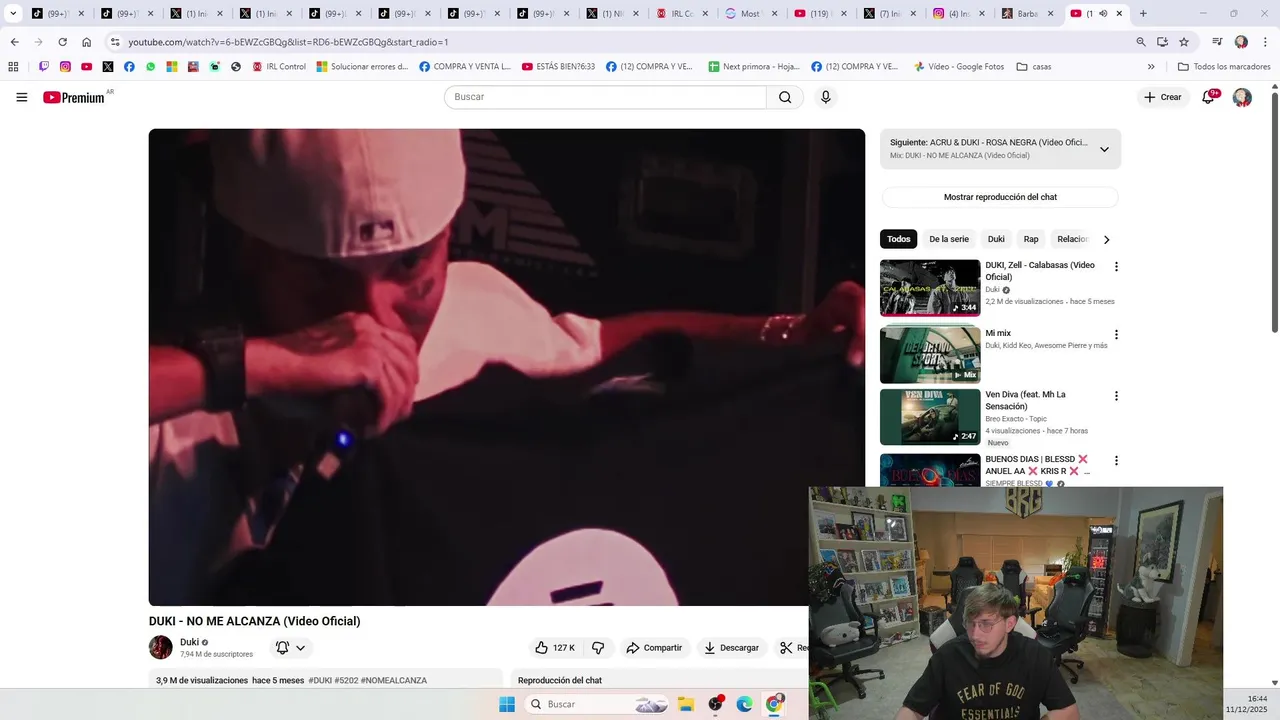
Task: Open options for Calabasas video
Action: pyautogui.click(x=1116, y=267)
